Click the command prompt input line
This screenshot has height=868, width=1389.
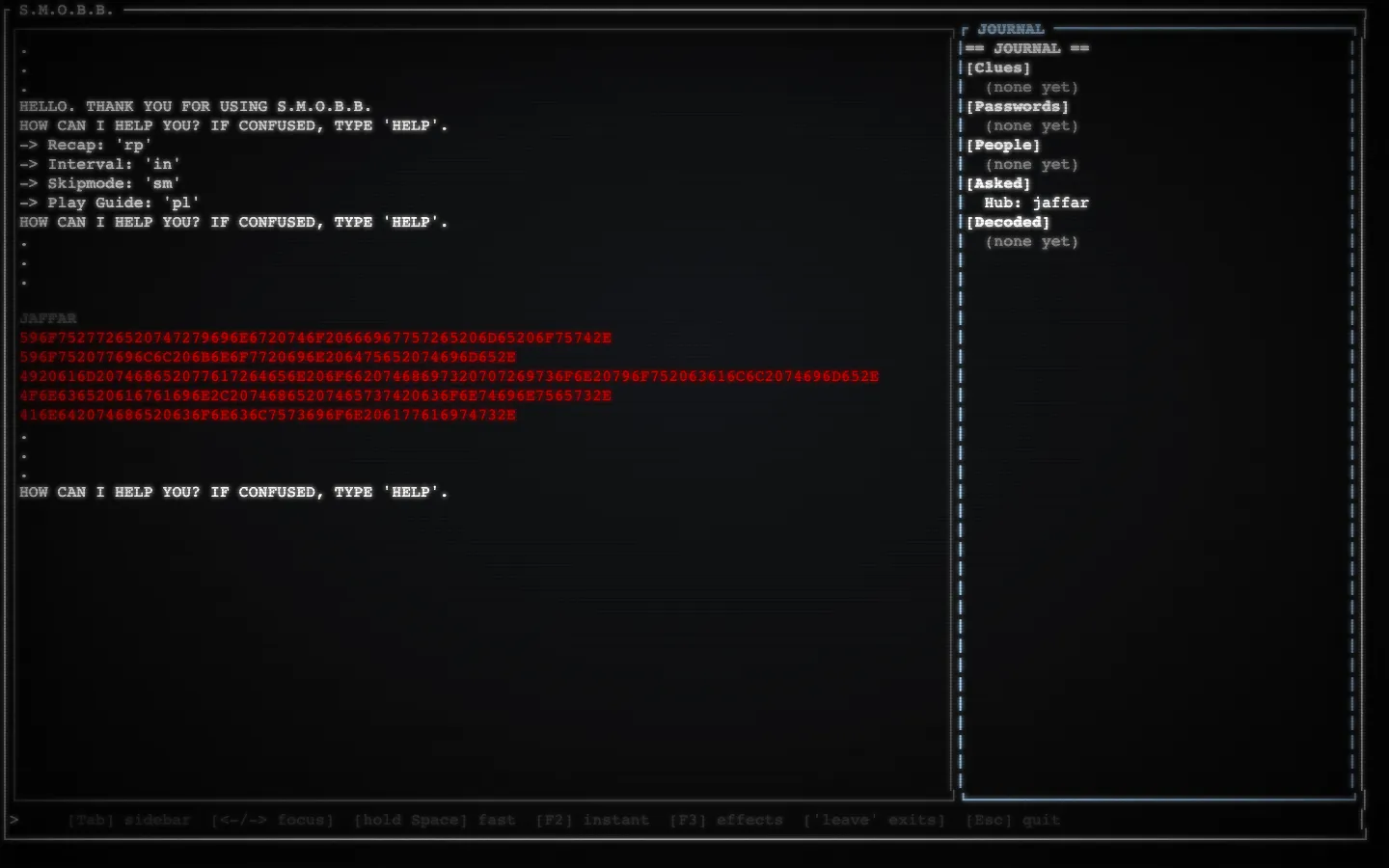point(685,820)
